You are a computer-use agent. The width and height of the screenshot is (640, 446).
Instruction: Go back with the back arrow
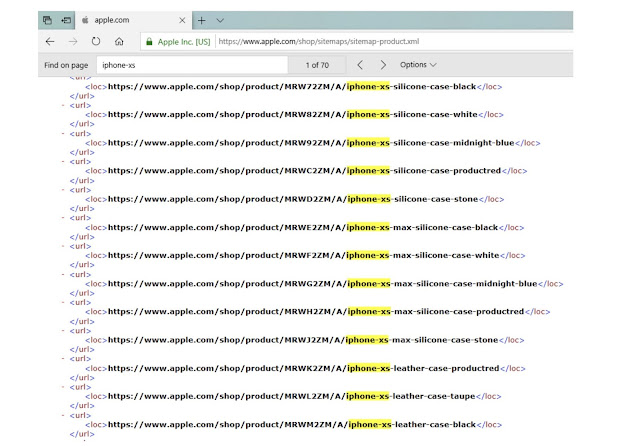tap(50, 41)
